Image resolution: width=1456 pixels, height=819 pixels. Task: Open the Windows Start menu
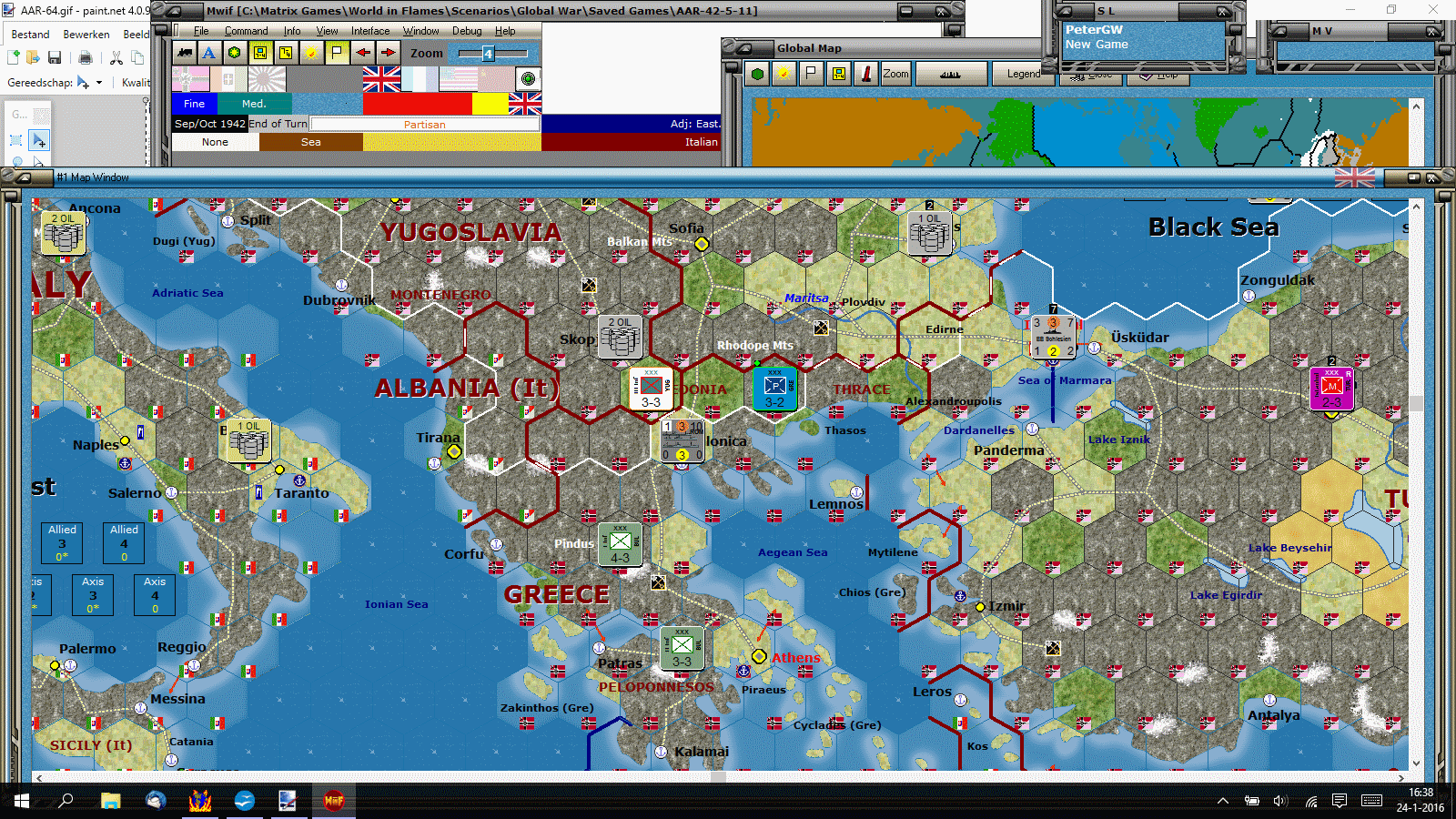[x=22, y=801]
